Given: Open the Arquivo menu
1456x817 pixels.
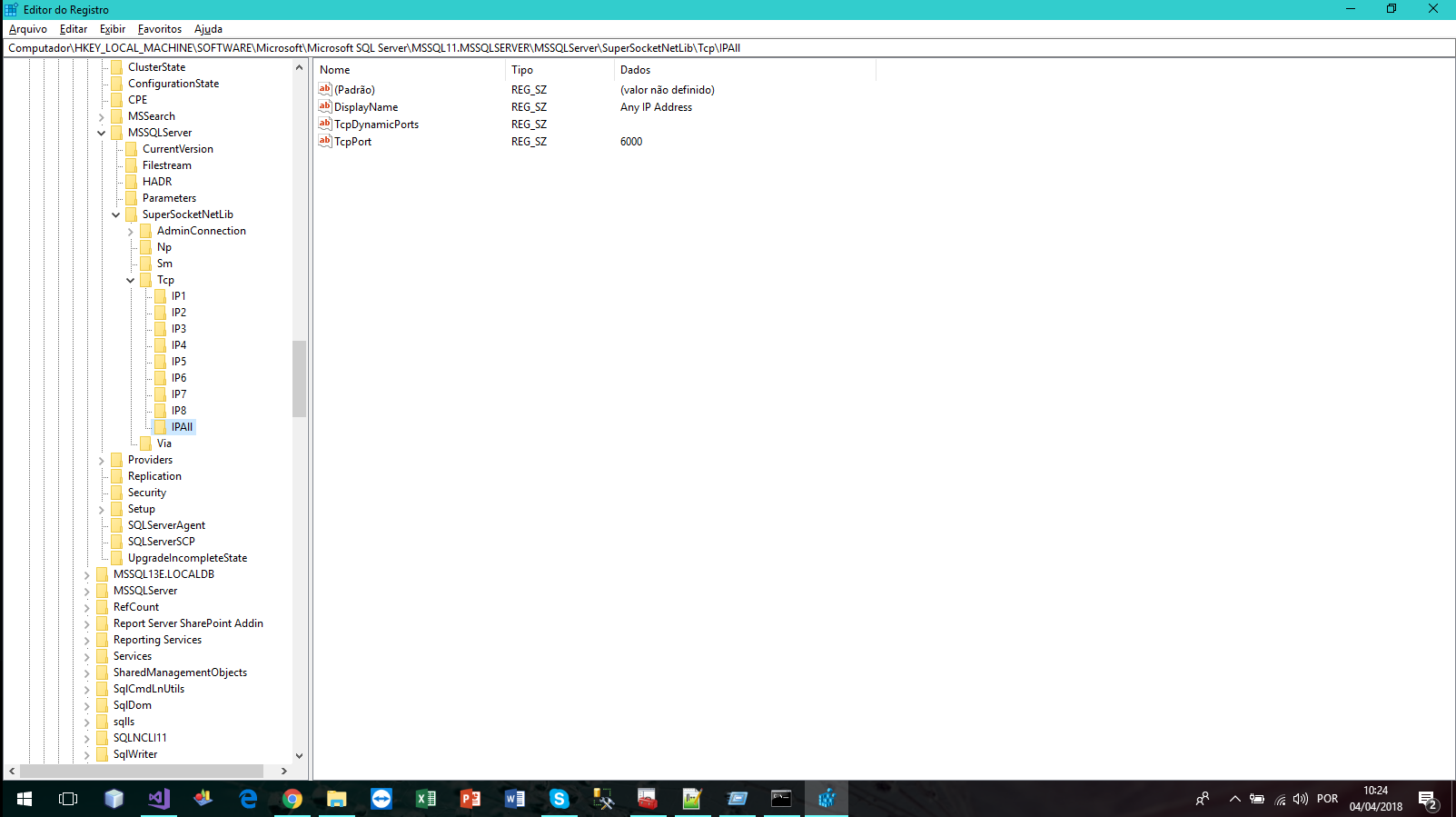Looking at the screenshot, I should click(x=27, y=29).
